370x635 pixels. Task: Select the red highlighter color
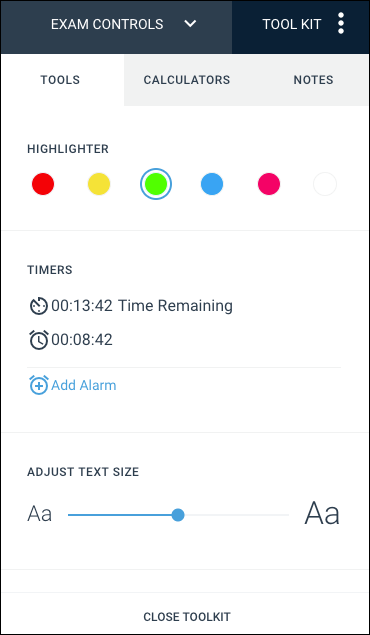(43, 184)
